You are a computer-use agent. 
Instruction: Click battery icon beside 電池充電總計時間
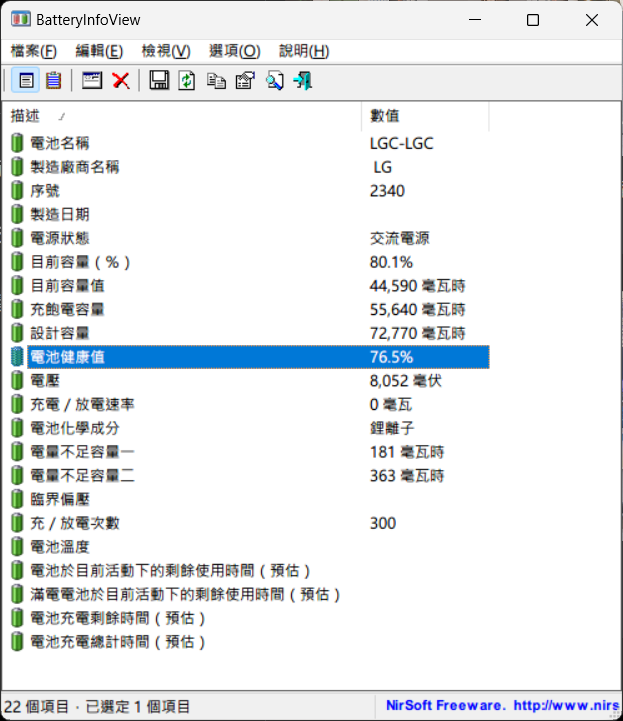coord(17,642)
